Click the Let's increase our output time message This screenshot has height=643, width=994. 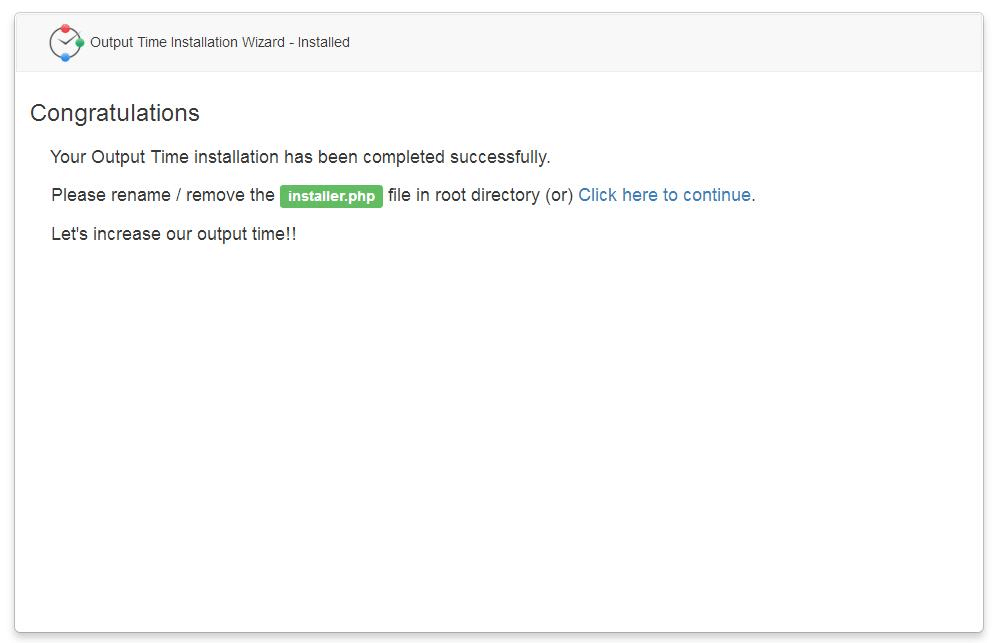tap(174, 234)
